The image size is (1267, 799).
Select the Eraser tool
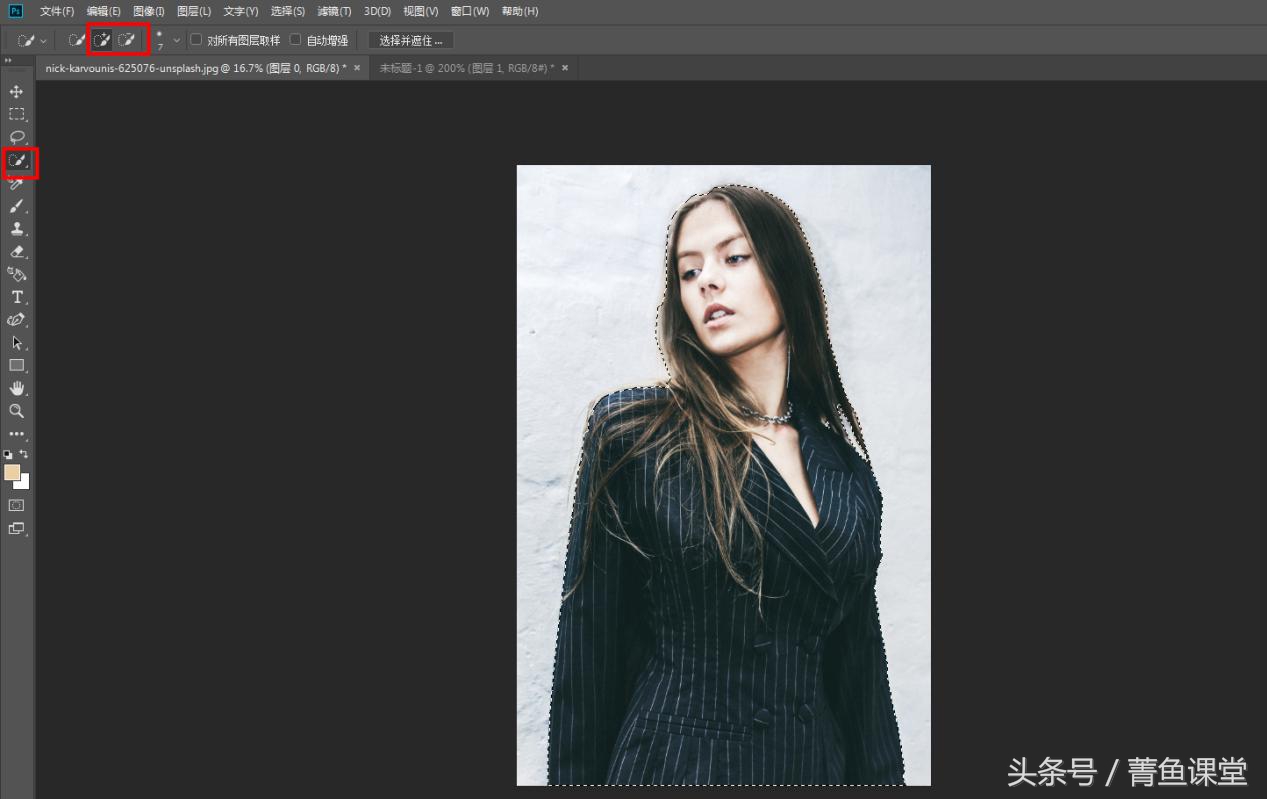(17, 252)
